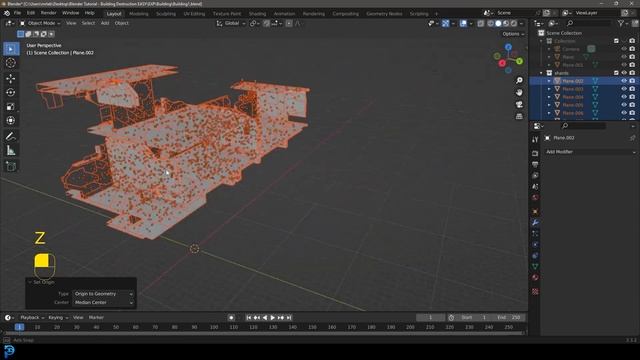Screen dimensions: 640x360
Task: Select the Rotate tool
Action: pos(11,92)
